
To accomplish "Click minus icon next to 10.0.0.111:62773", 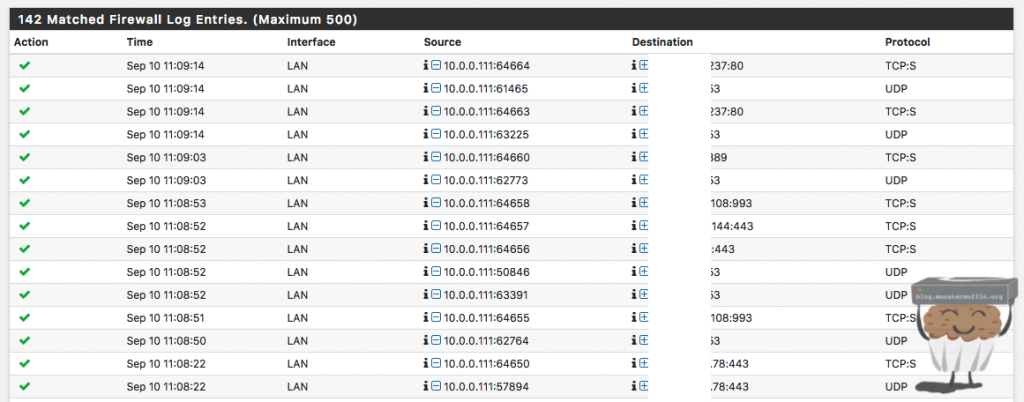I will pyautogui.click(x=436, y=180).
